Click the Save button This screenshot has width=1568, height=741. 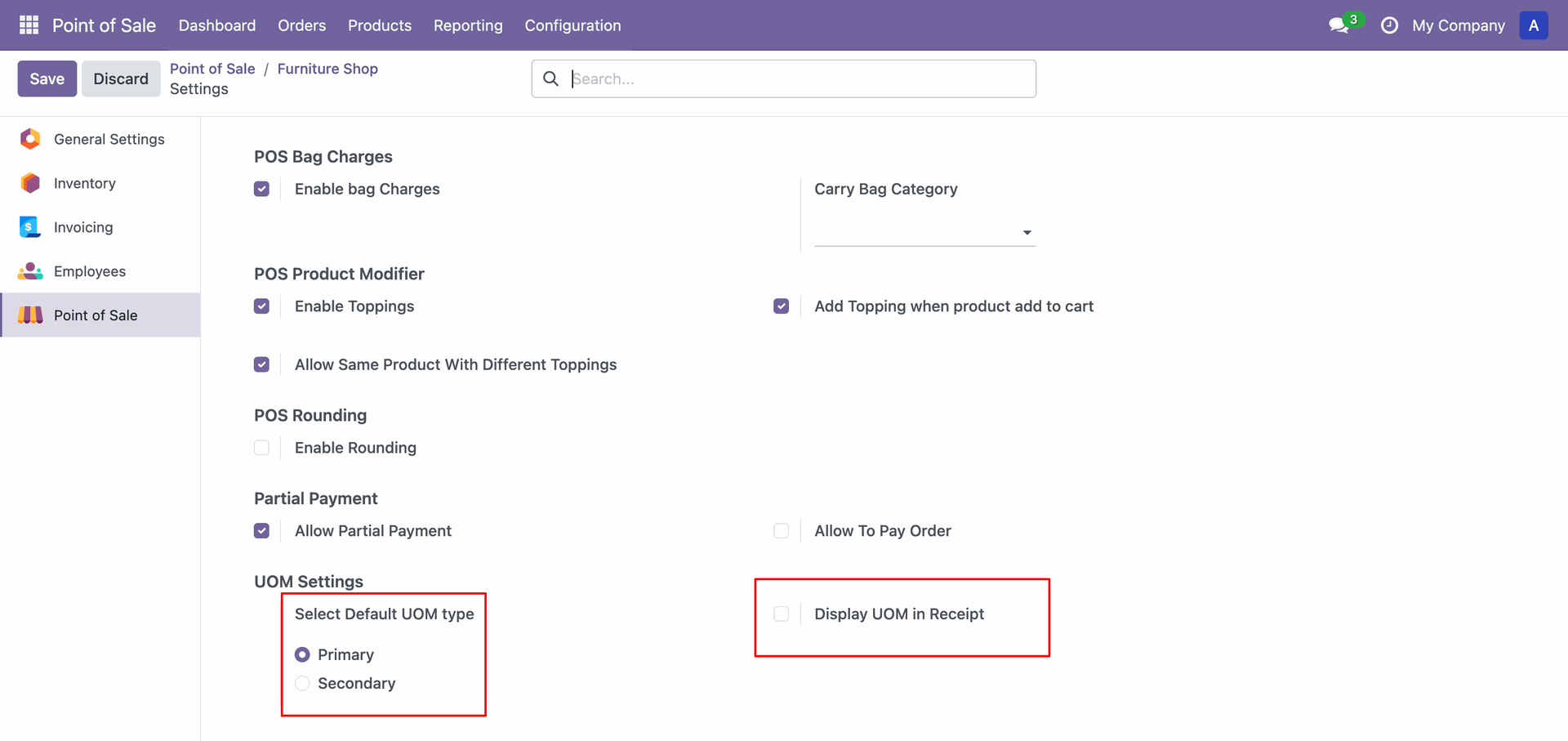click(x=47, y=78)
